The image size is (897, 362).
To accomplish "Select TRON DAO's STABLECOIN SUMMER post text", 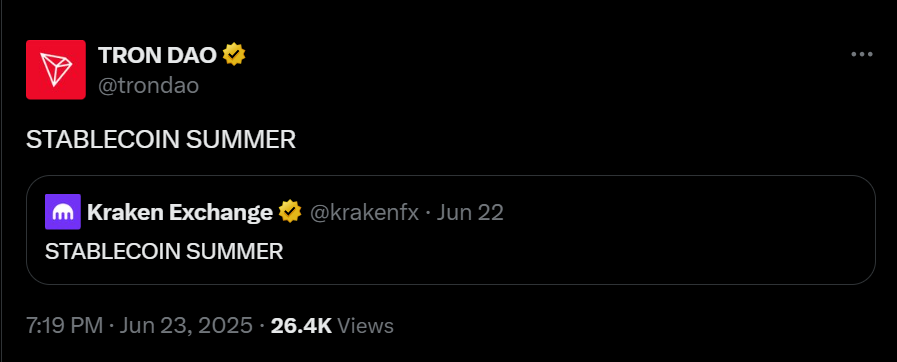I will click(x=161, y=140).
